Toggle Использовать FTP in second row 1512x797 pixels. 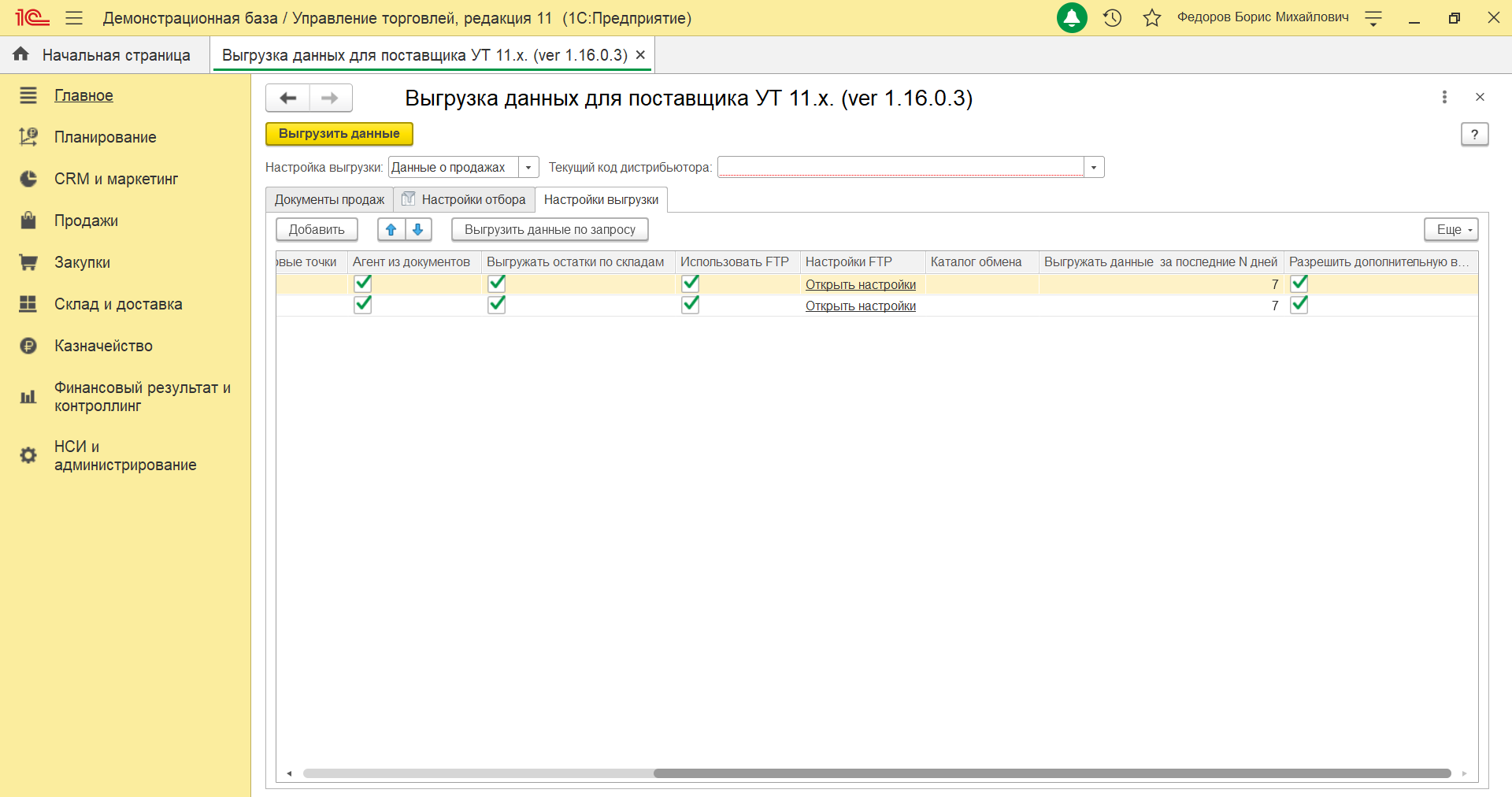coord(691,305)
